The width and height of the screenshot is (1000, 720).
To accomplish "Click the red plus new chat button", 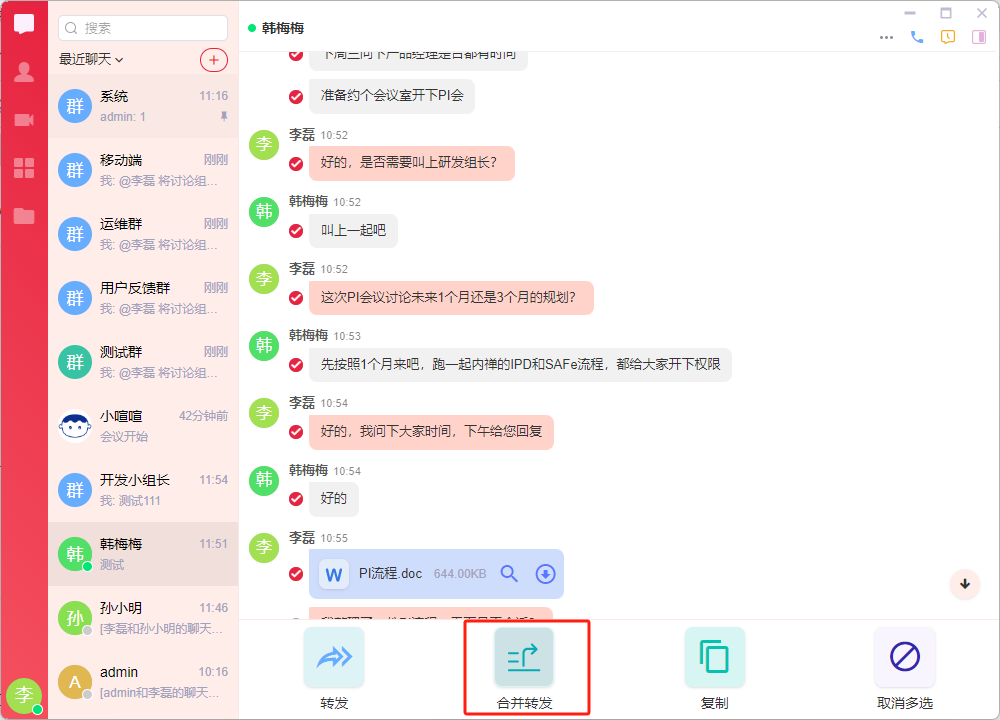I will tap(213, 60).
